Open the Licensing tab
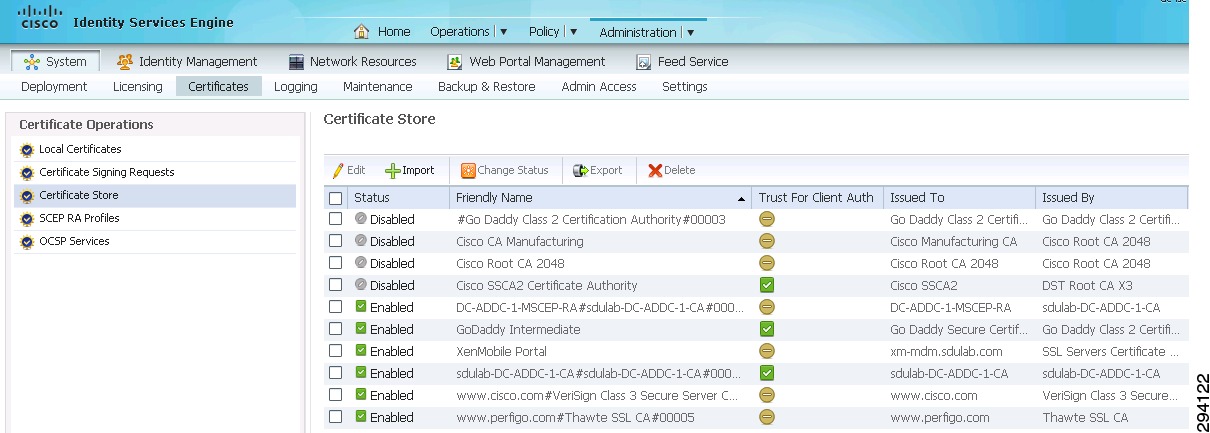The image size is (1210, 433). point(138,87)
